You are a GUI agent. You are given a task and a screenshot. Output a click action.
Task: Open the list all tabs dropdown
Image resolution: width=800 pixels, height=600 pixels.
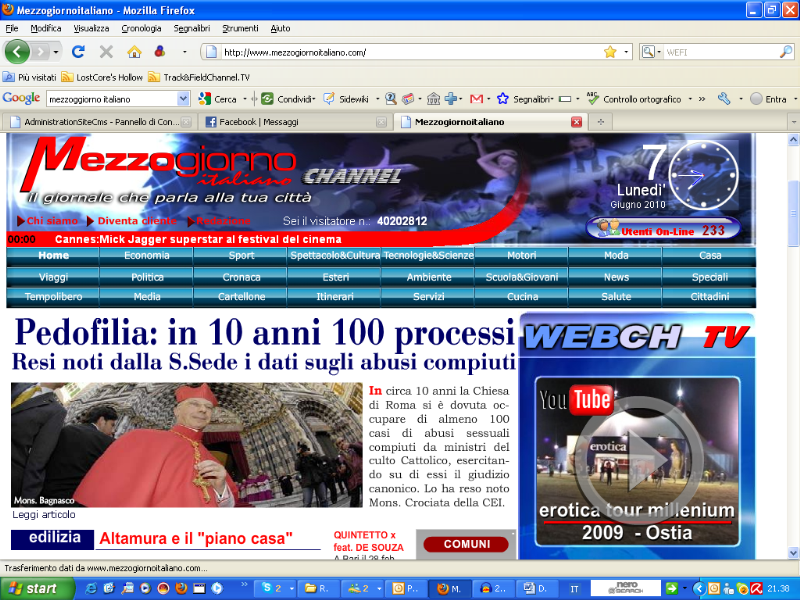click(793, 122)
